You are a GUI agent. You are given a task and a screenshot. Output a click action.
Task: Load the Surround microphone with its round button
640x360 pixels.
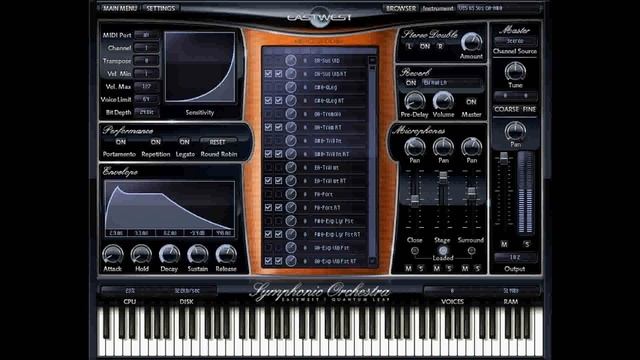click(471, 251)
